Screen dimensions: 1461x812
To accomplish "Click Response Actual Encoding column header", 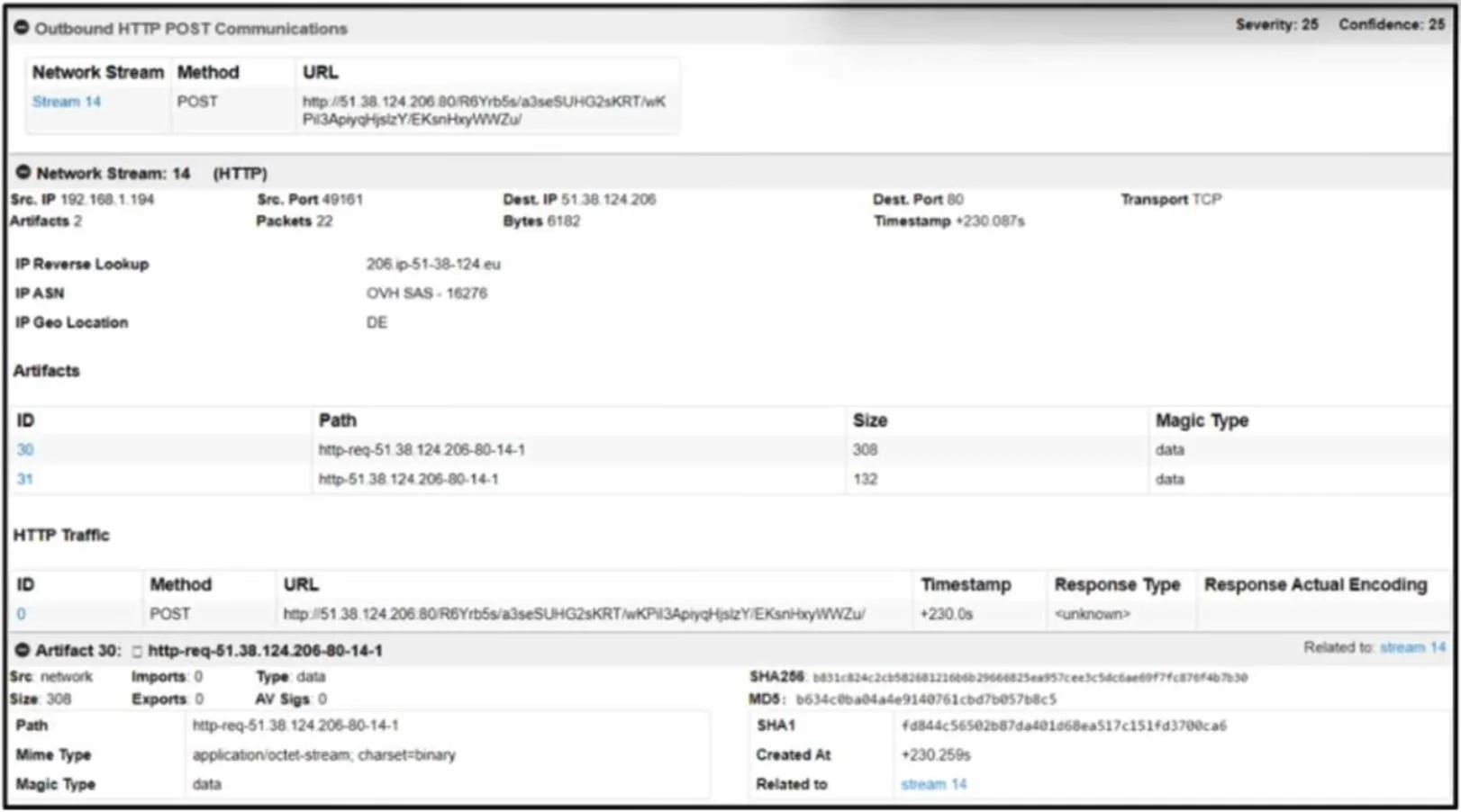I will coord(1315,585).
